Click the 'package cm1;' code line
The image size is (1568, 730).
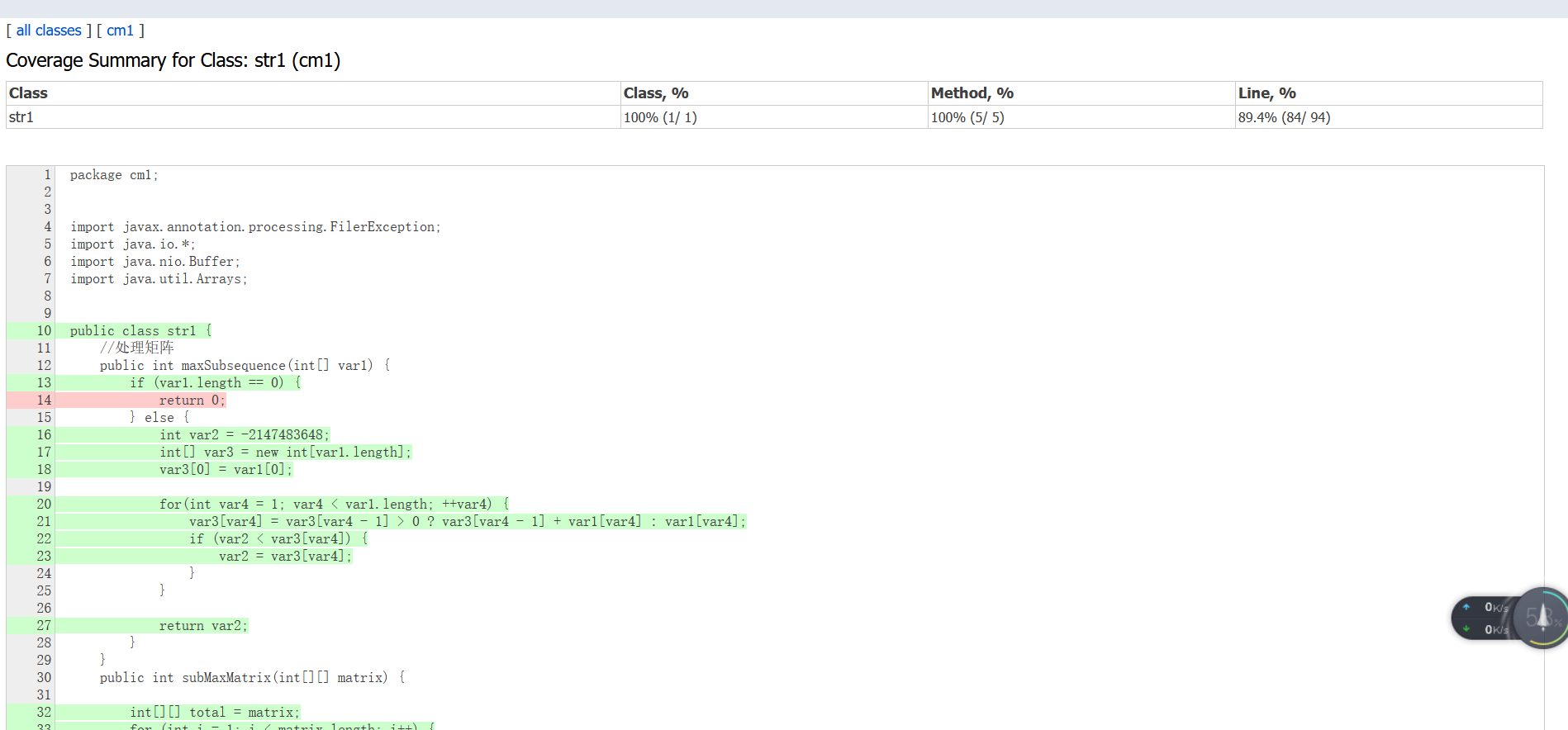pyautogui.click(x=114, y=175)
